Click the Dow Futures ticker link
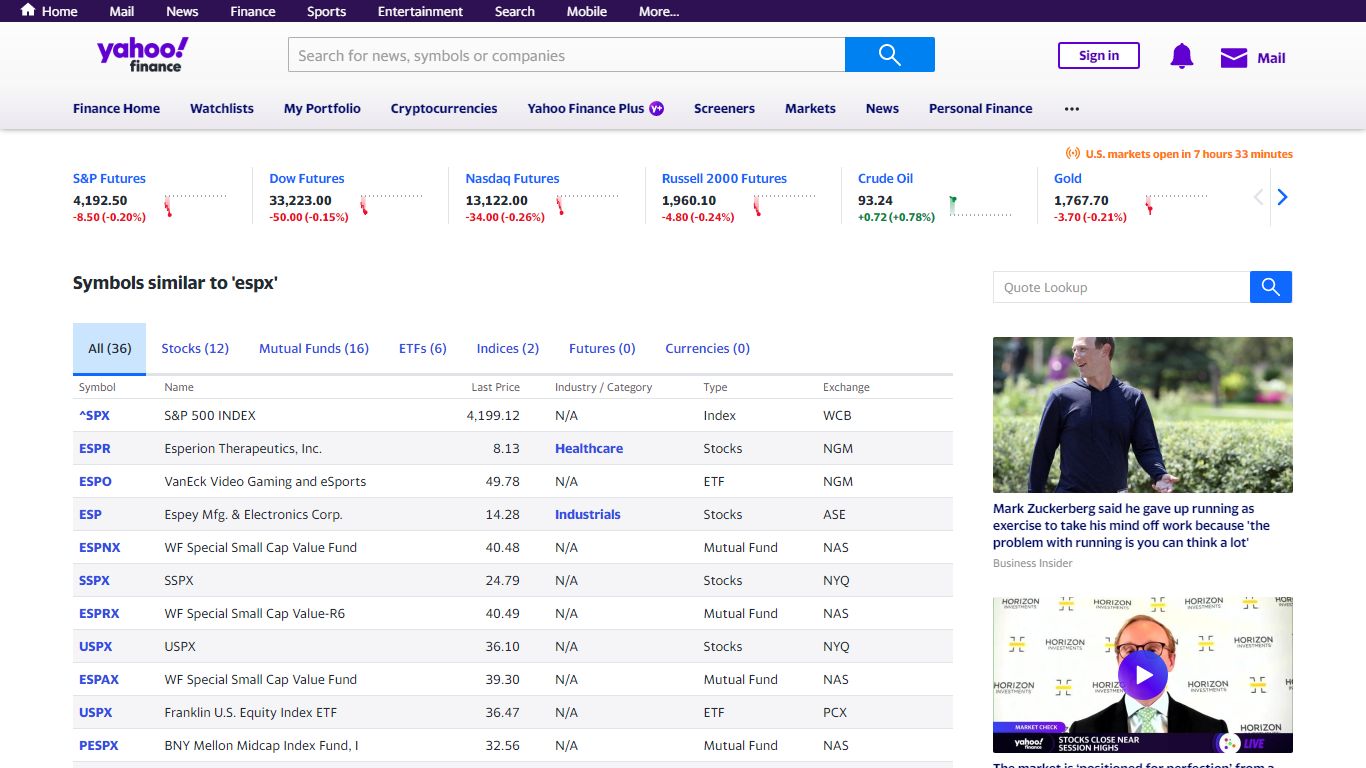1366x768 pixels. pos(307,178)
